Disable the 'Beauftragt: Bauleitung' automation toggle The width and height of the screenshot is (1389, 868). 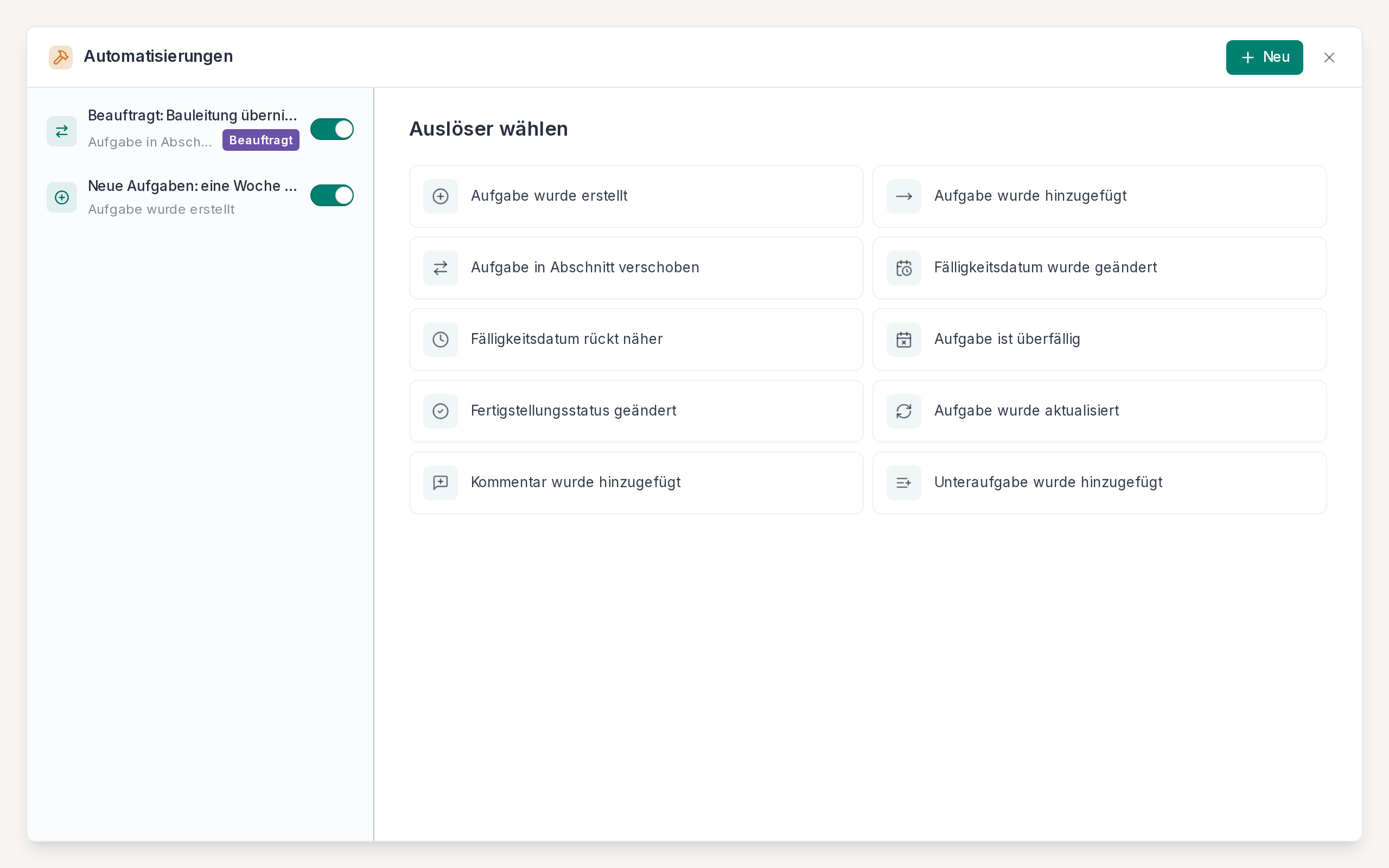pos(332,129)
